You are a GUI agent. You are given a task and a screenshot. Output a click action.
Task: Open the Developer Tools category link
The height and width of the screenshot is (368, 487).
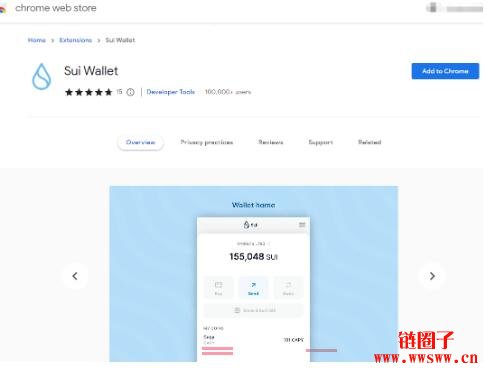coord(171,92)
